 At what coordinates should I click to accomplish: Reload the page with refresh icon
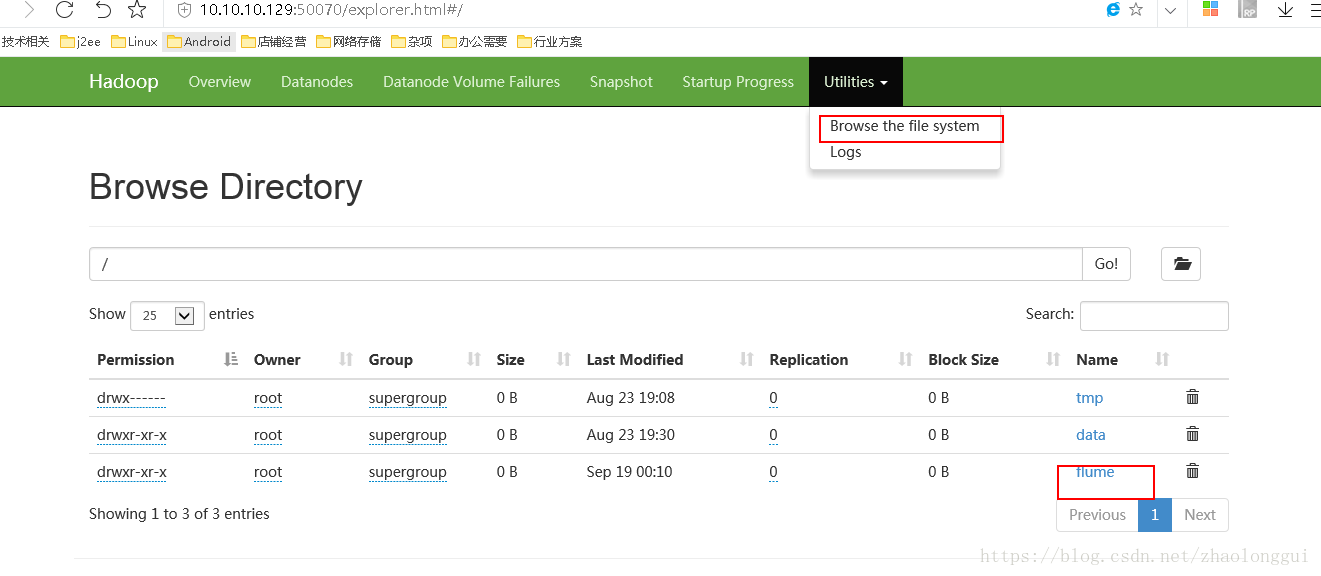65,10
